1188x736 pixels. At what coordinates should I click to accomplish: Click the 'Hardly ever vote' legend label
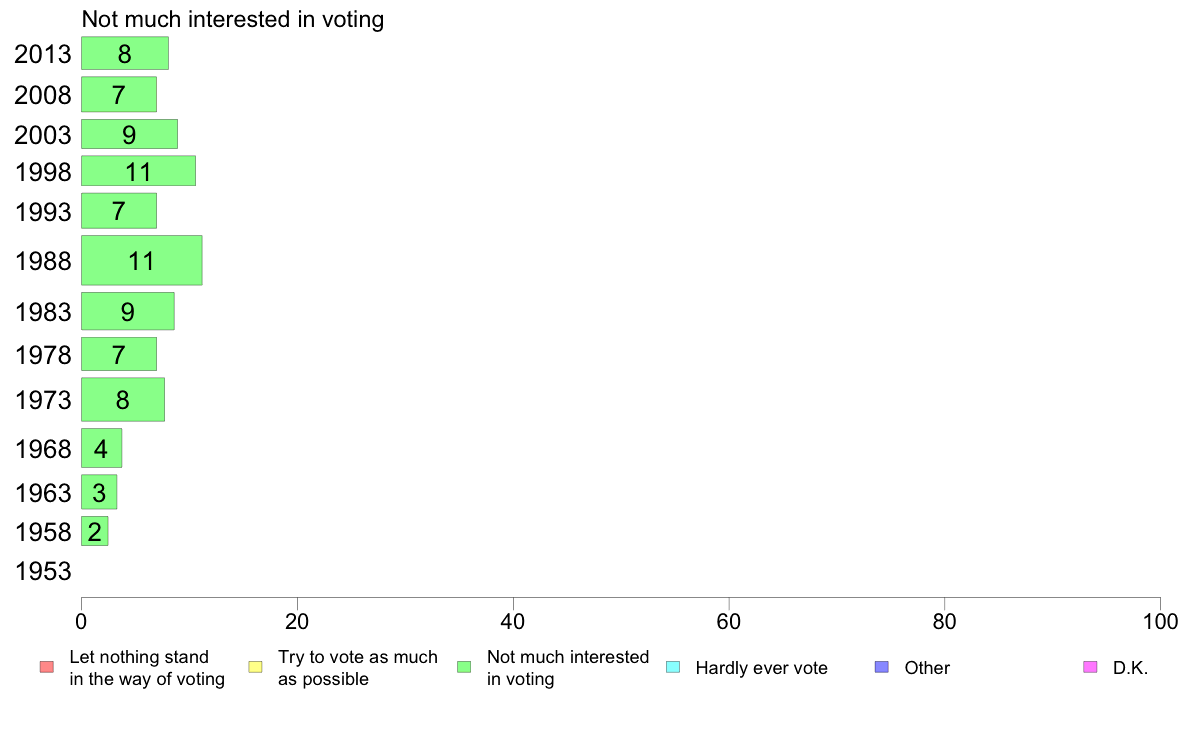[x=761, y=668]
